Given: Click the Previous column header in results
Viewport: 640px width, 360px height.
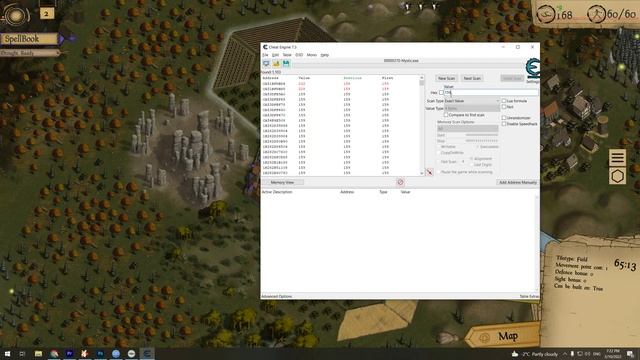Looking at the screenshot, I should pos(352,78).
